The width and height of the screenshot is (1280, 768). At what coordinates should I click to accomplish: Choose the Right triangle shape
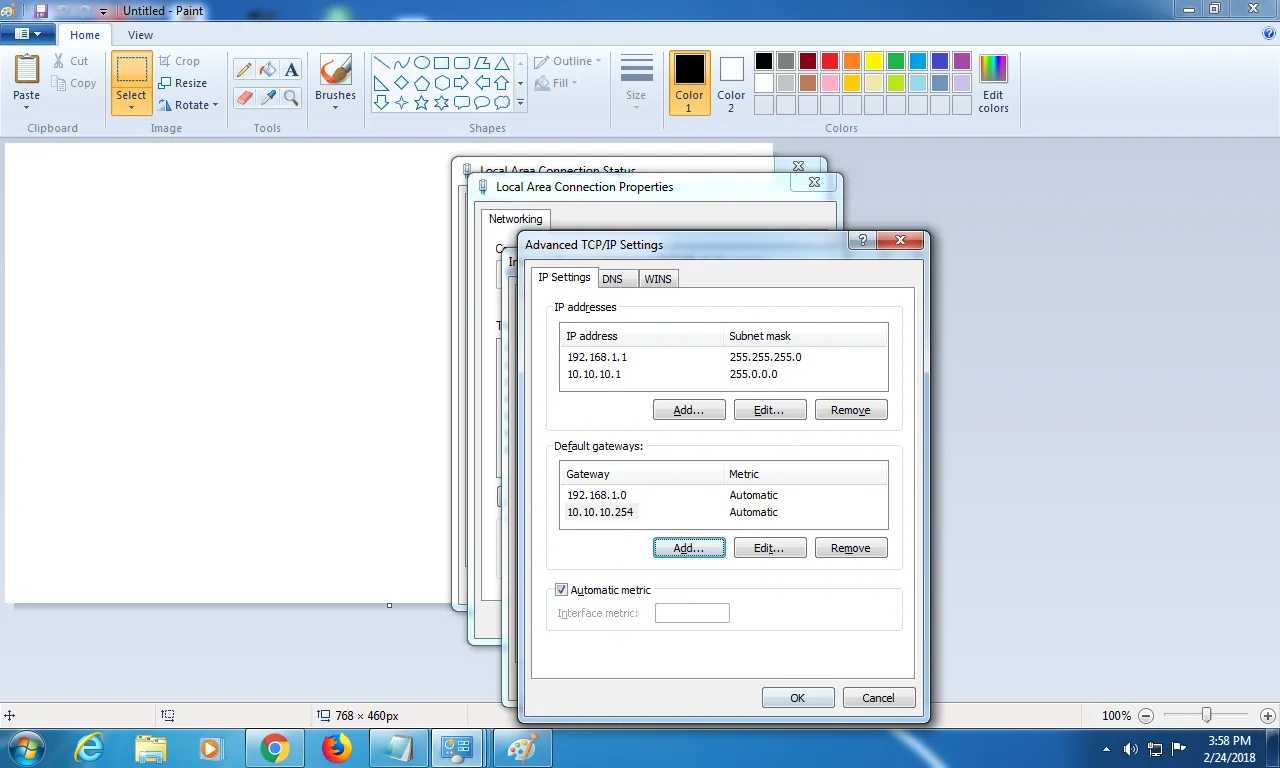tap(382, 83)
